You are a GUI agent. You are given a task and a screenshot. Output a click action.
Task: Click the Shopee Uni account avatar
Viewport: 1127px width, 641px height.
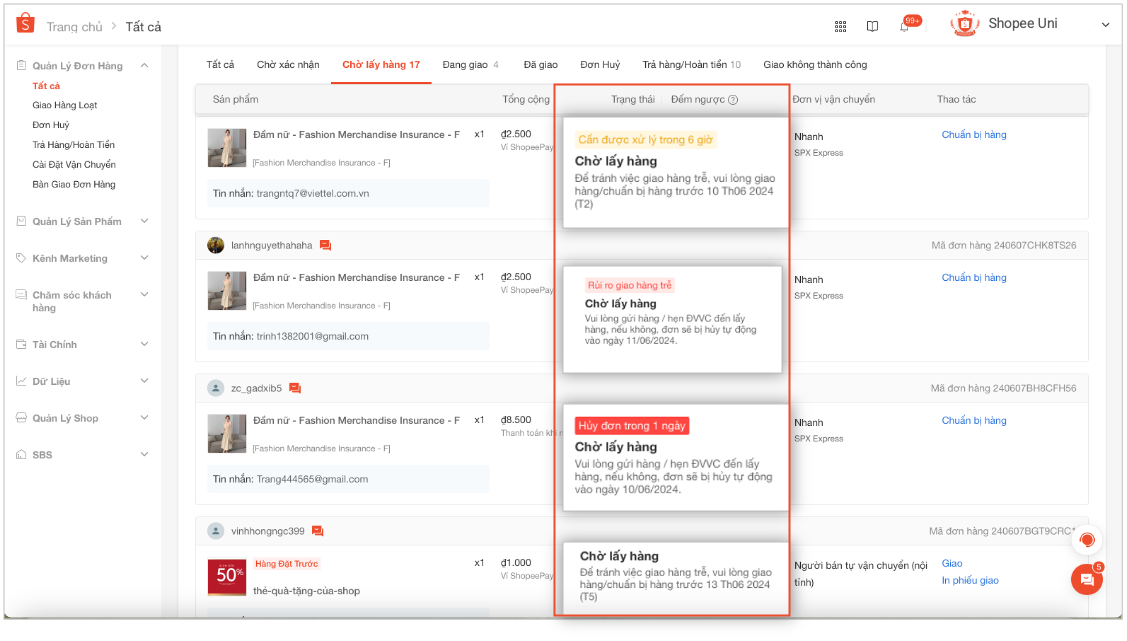(x=964, y=24)
